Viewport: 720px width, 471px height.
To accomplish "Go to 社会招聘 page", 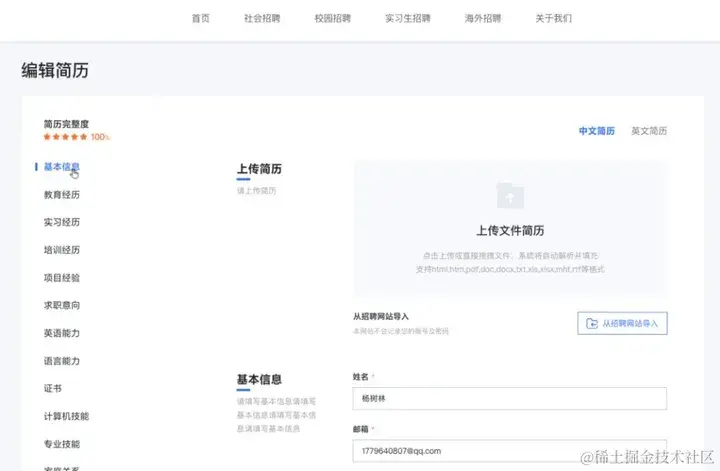I will (262, 18).
